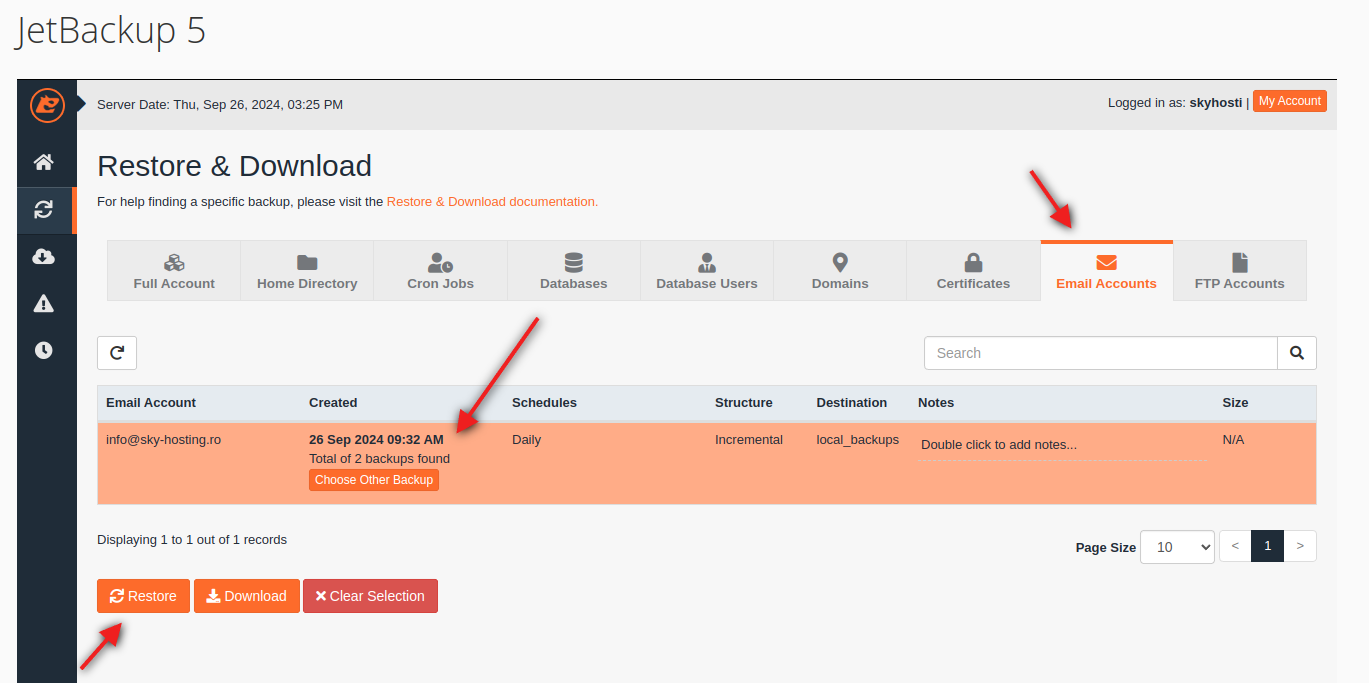1369x683 pixels.
Task: Click the Restore button
Action: (x=143, y=596)
